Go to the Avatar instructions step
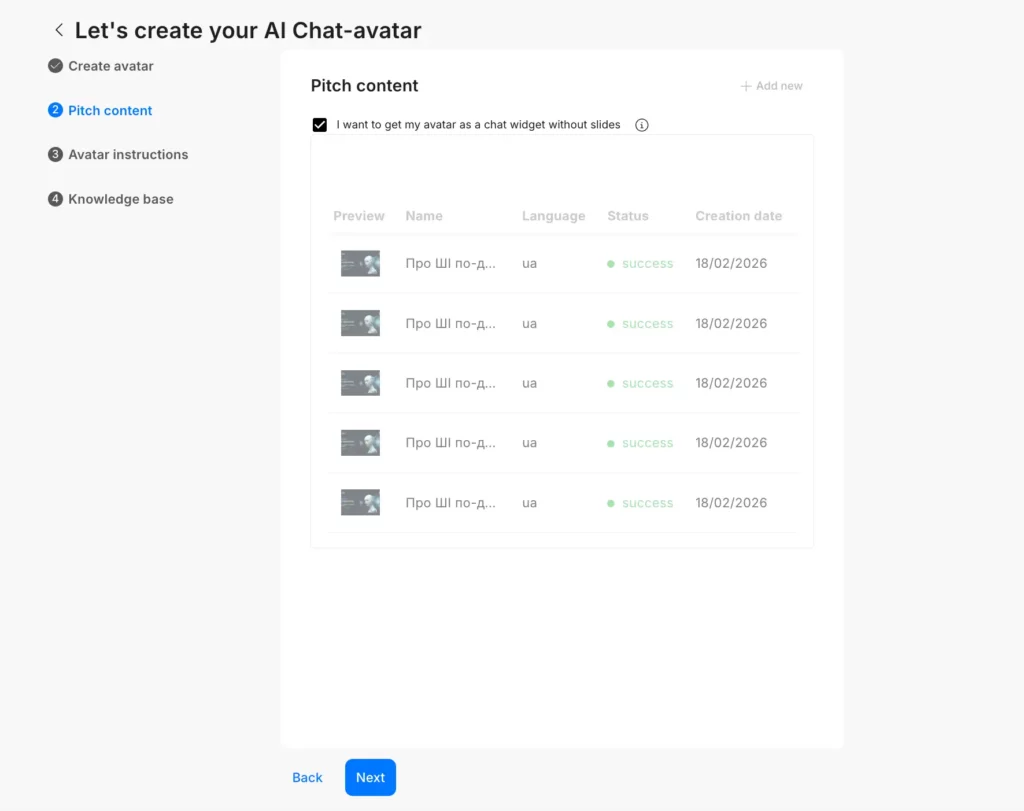Screen dimensions: 1024x811 (x=128, y=155)
